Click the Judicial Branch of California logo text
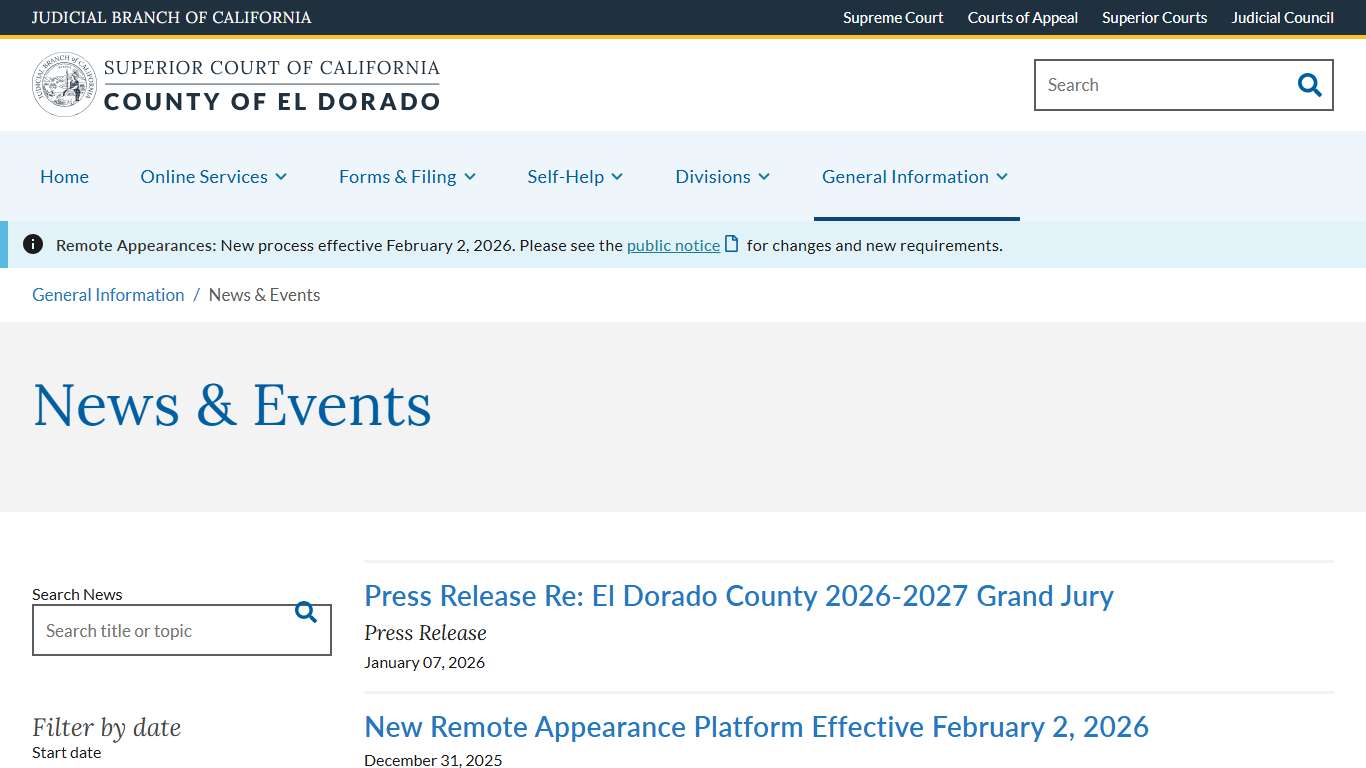1366x768 pixels. [x=171, y=17]
